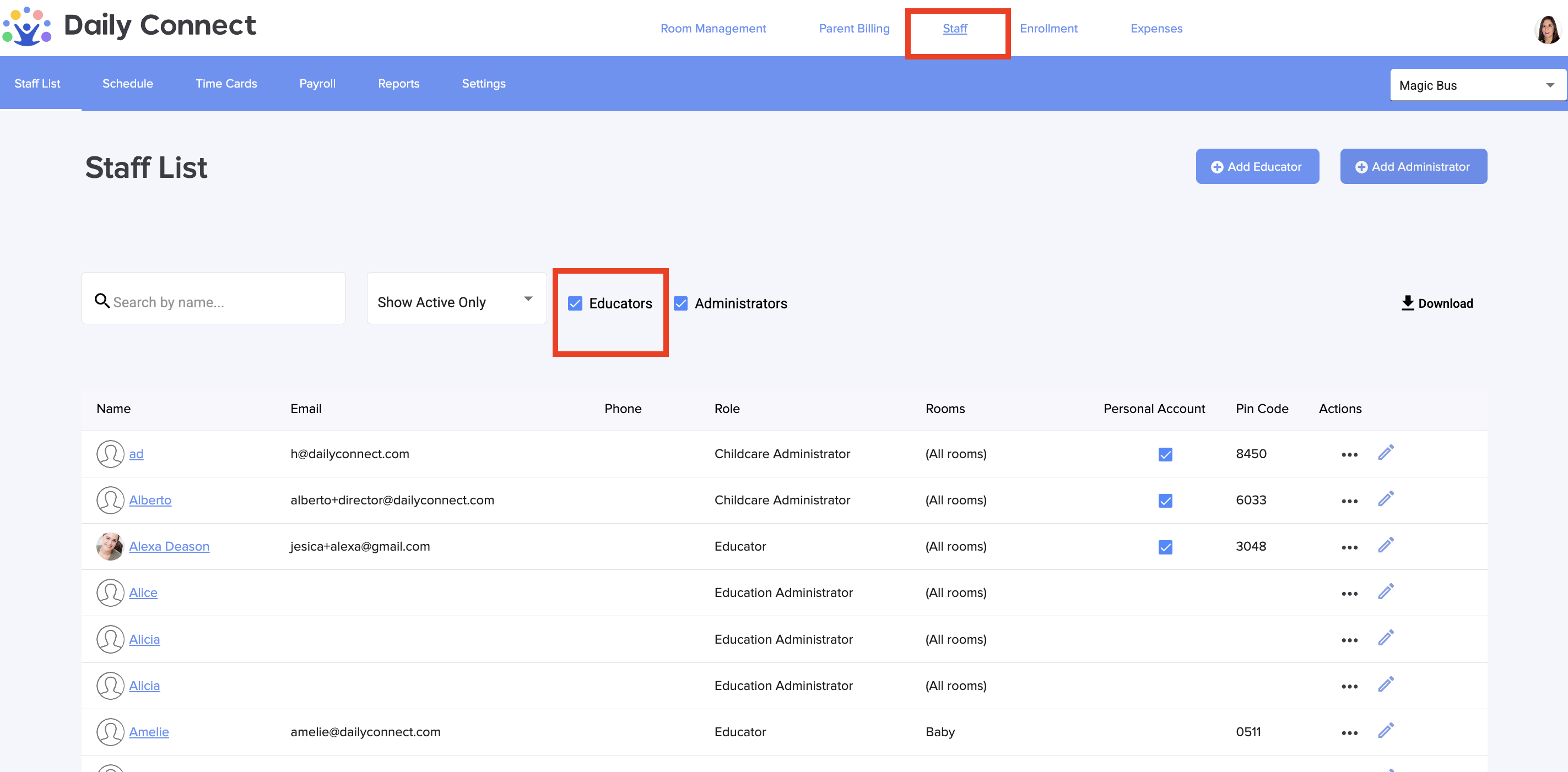
Task: Click Alexa Deason's profile photo thumbnail
Action: [x=110, y=546]
